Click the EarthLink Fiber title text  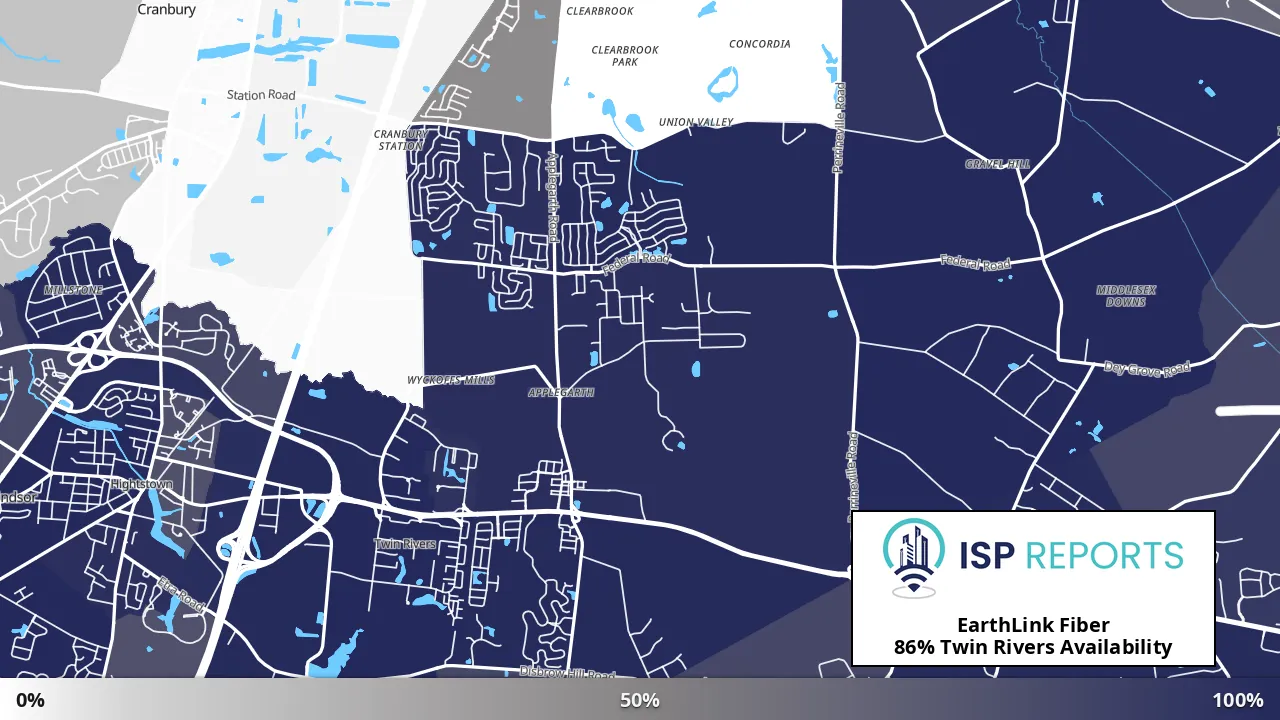click(1033, 625)
